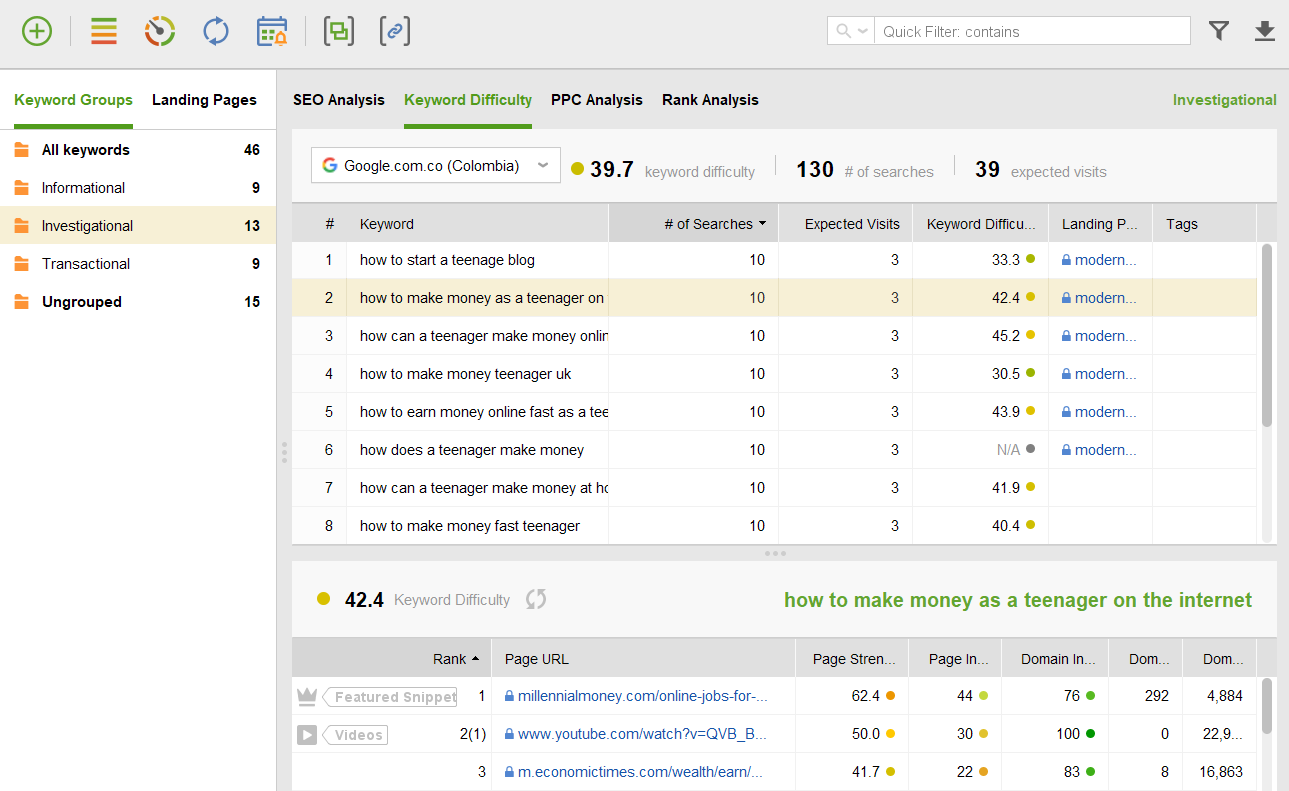
Task: Click the SERP results table vertical scrollbar
Action: 1267,705
